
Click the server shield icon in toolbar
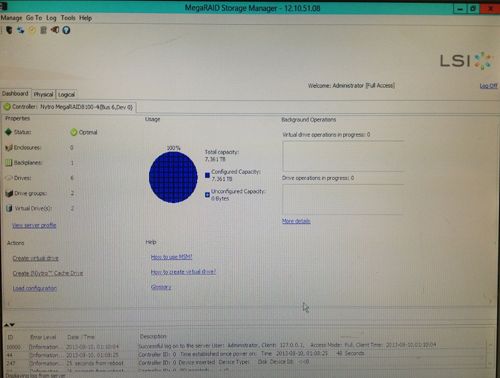coord(9,30)
